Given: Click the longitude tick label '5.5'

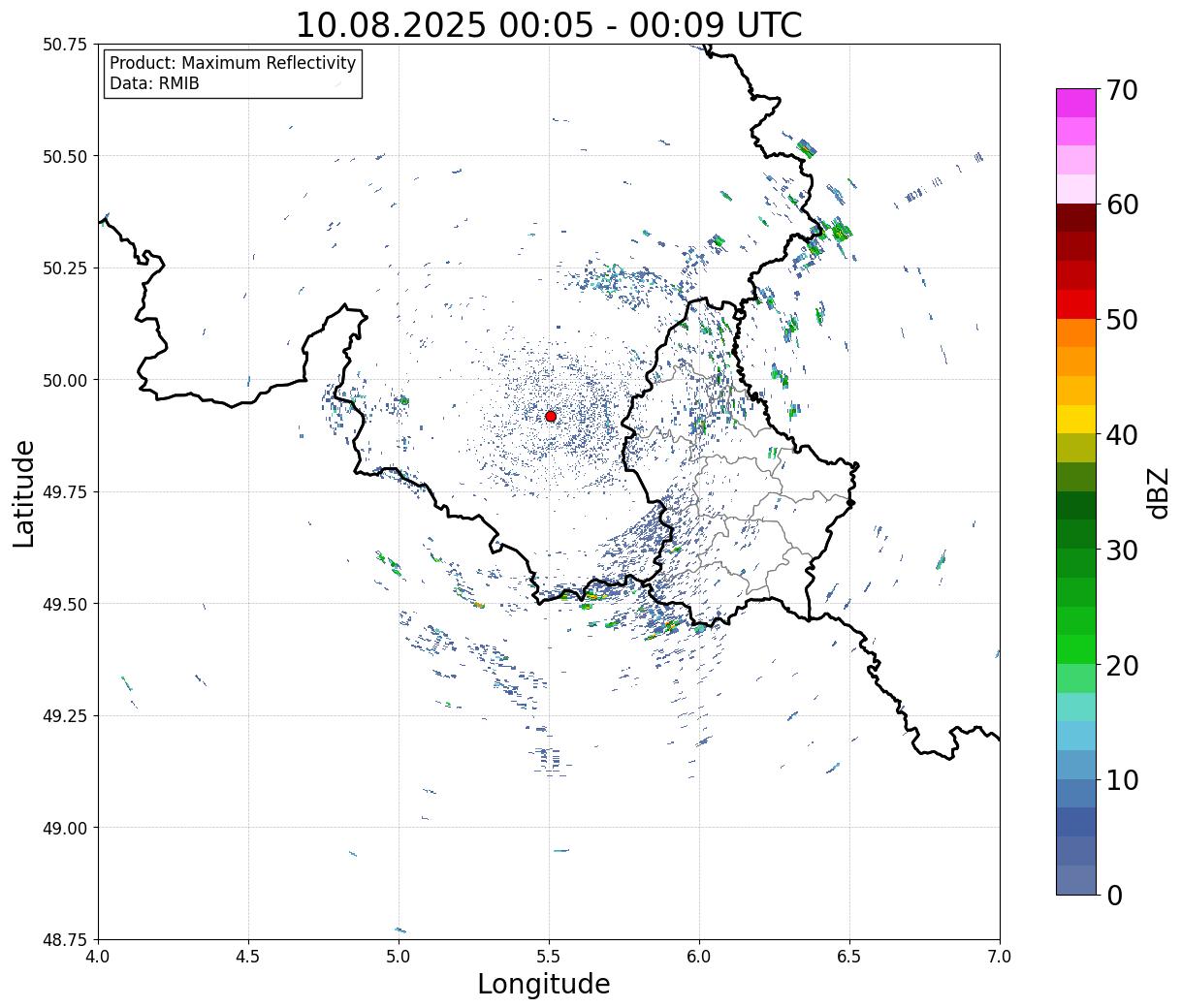Looking at the screenshot, I should pos(549,957).
